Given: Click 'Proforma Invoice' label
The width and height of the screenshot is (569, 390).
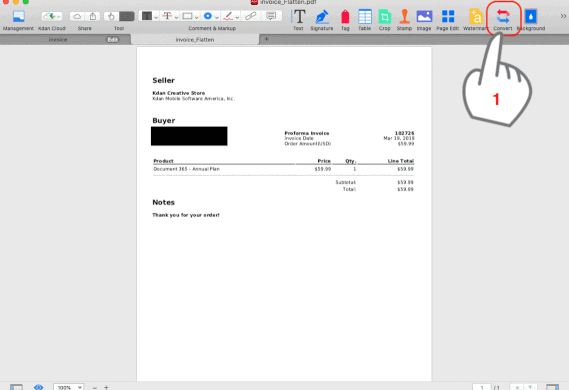Looking at the screenshot, I should [307, 133].
